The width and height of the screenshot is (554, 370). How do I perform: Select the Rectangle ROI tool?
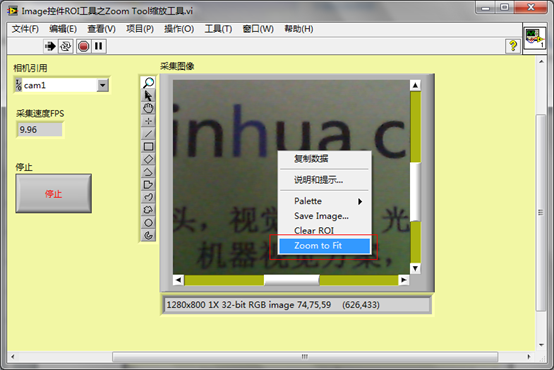pyautogui.click(x=148, y=146)
